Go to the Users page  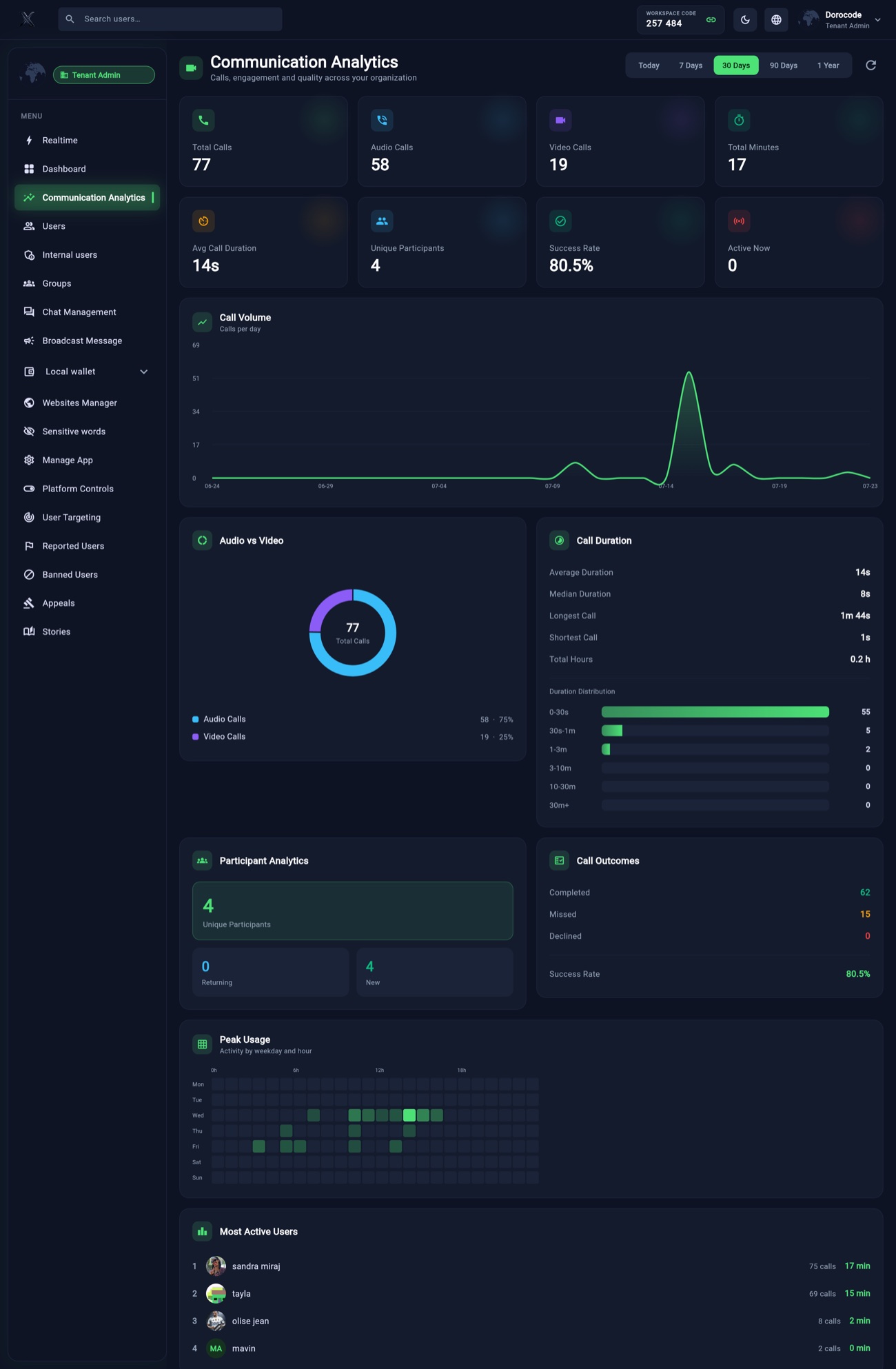[x=87, y=226]
